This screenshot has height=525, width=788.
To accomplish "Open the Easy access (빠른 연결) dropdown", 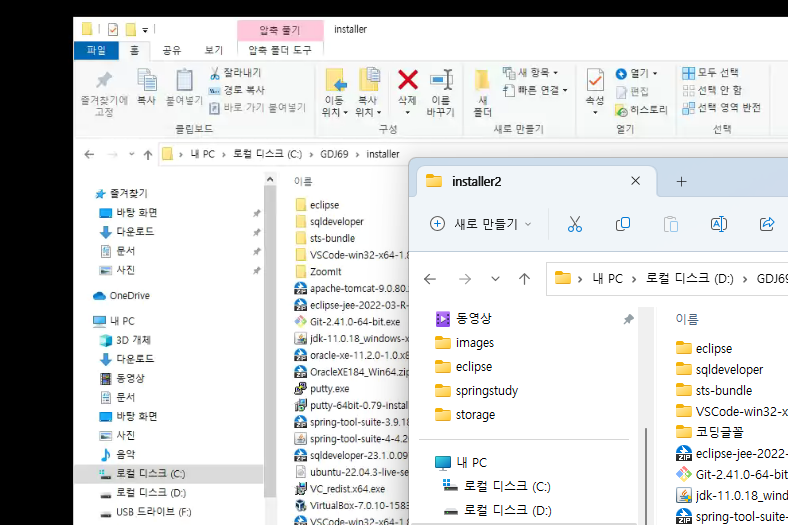I will tap(536, 90).
